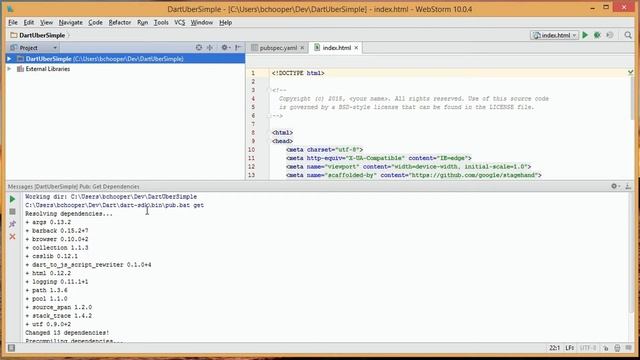Click '+ dart_to_js_script_rewriter' output line
This screenshot has height=360, width=640.
[x=88, y=265]
